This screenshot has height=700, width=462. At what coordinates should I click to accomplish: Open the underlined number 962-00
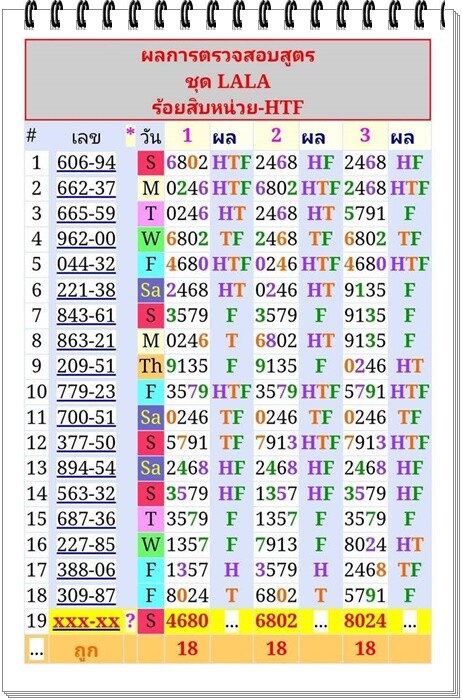86,239
